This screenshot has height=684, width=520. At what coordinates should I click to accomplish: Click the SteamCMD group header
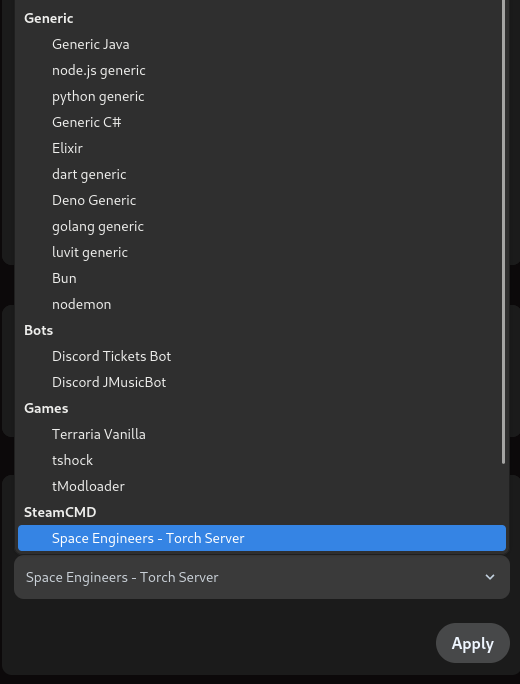(x=60, y=512)
